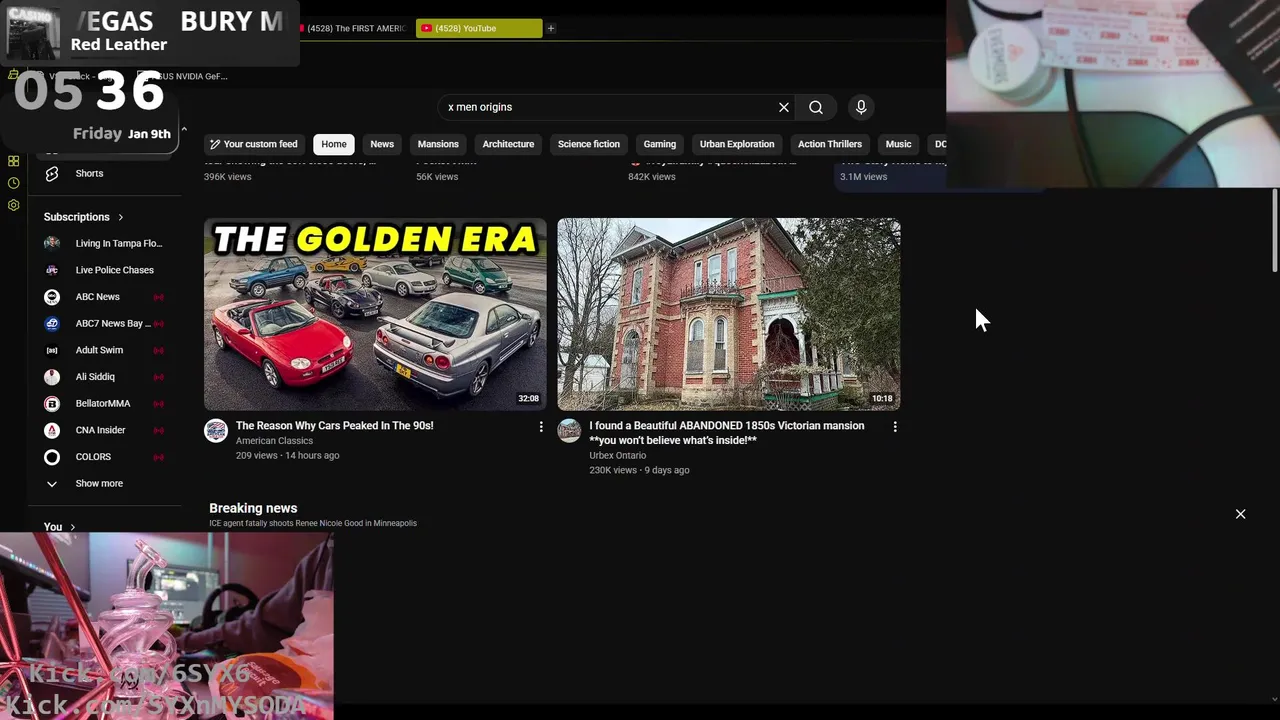Image resolution: width=1280 pixels, height=720 pixels.
Task: Open ABC7 News Bay channel avatar
Action: (52, 323)
